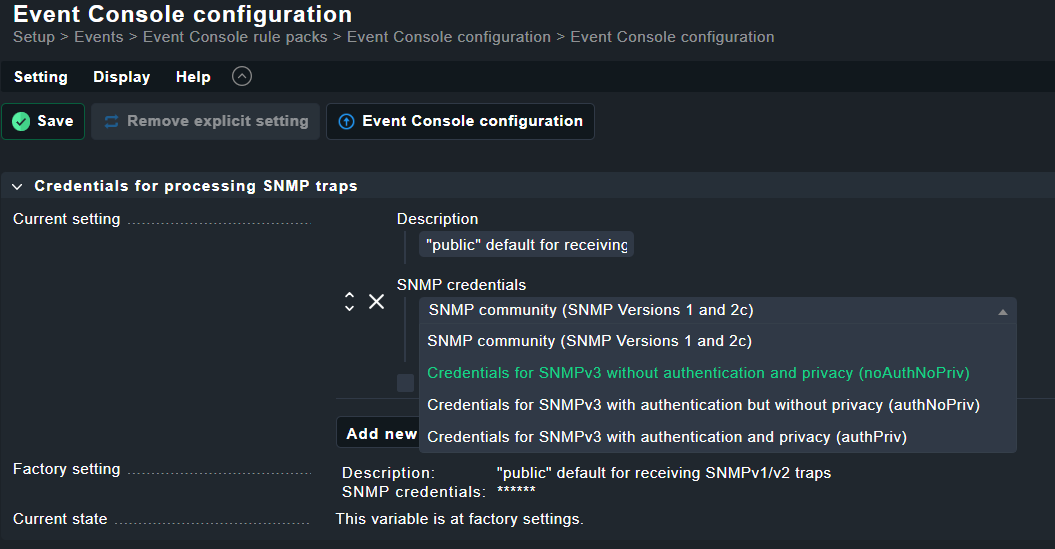Collapse Credentials for processing SNMP traps section

[x=17, y=186]
